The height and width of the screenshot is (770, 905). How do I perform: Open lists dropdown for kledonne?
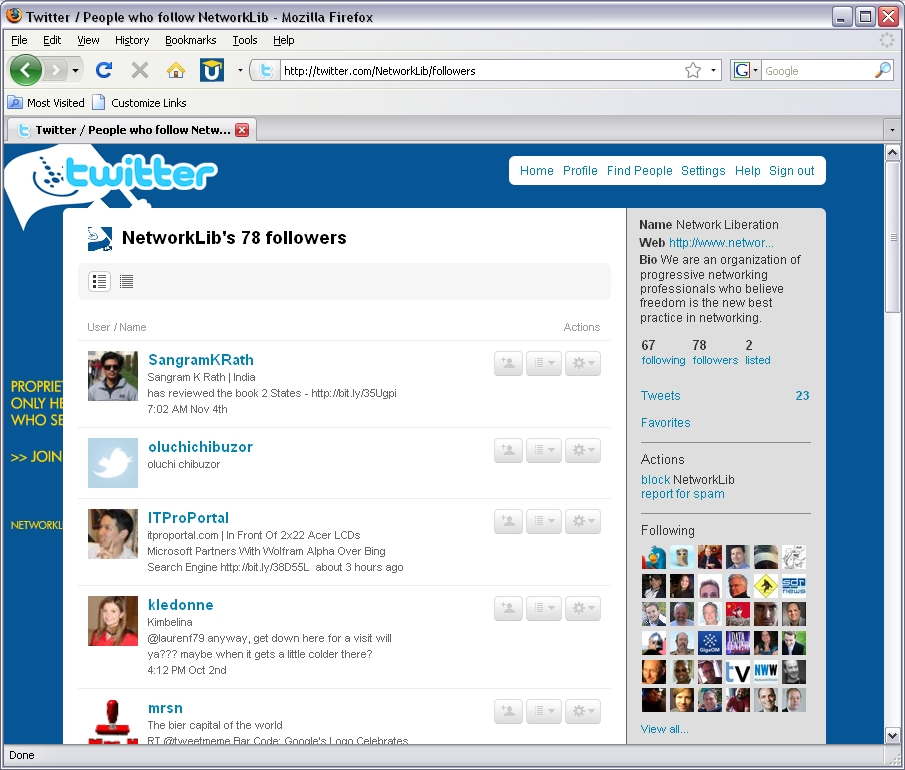(x=544, y=608)
